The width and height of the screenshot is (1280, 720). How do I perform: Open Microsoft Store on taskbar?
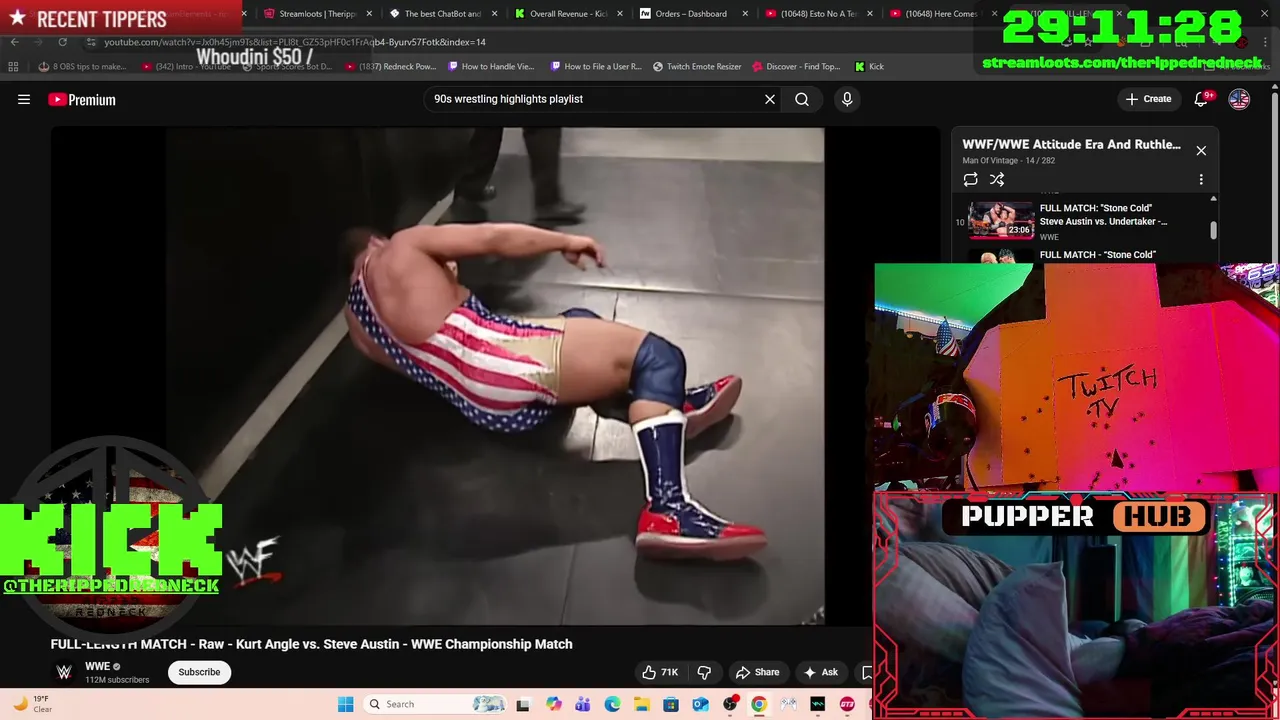[x=670, y=704]
